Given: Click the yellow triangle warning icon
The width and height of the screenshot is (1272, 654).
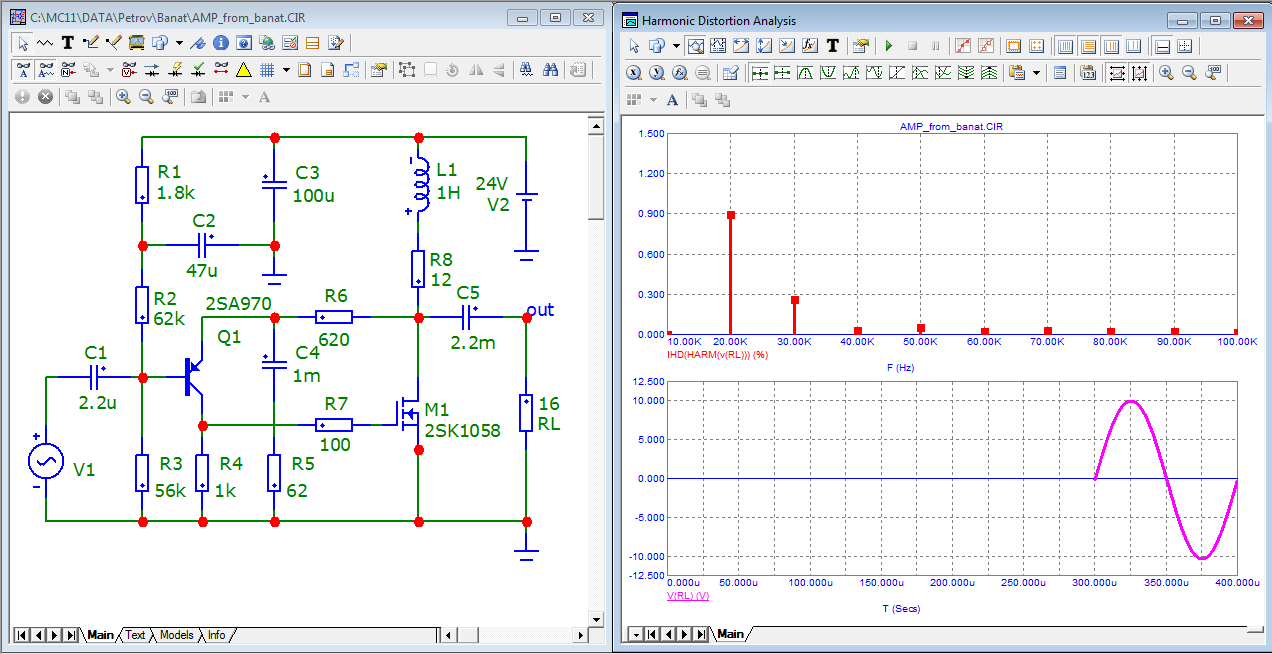Looking at the screenshot, I should pyautogui.click(x=243, y=70).
